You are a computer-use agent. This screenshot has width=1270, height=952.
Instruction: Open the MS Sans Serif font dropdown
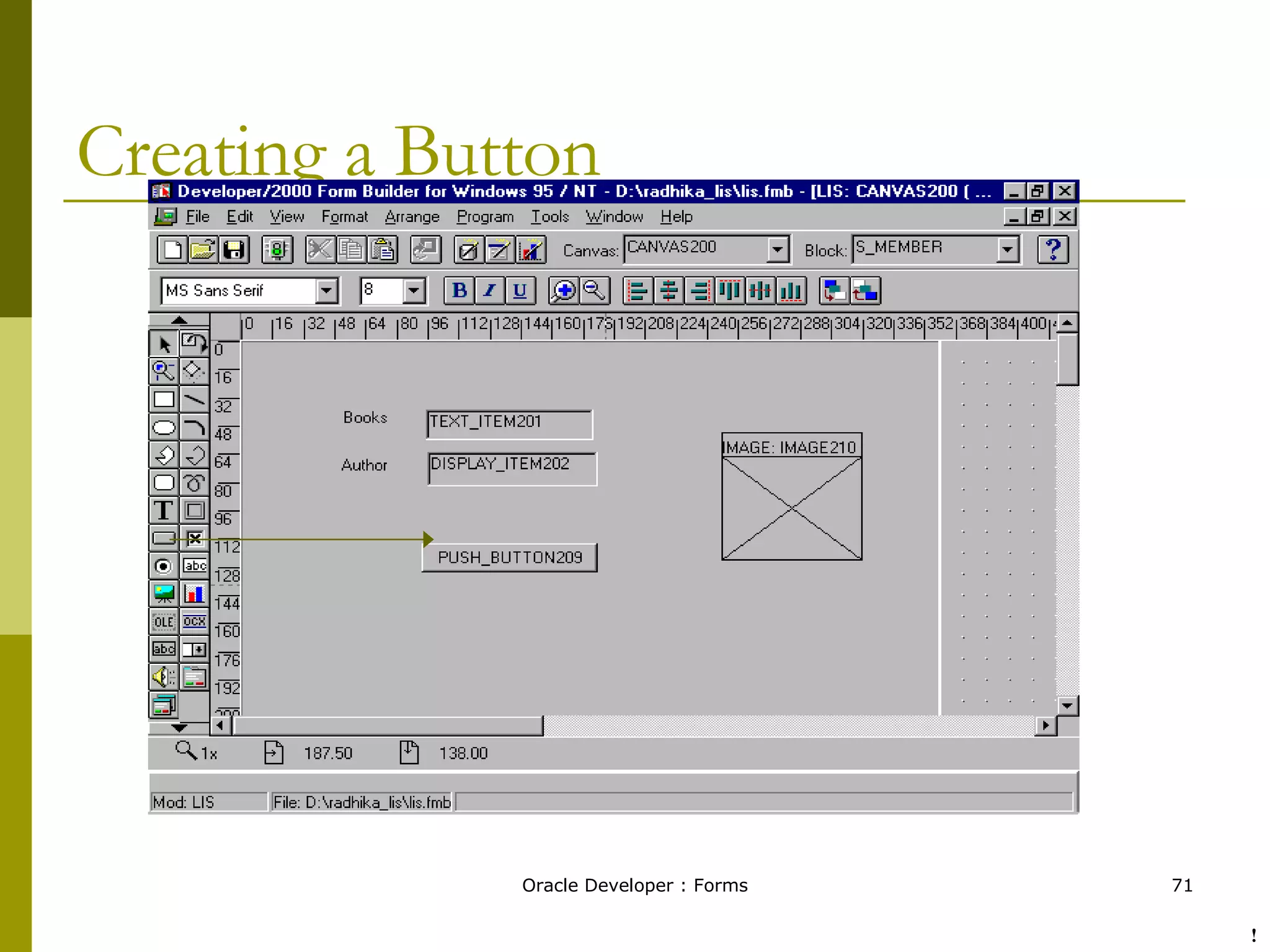326,291
